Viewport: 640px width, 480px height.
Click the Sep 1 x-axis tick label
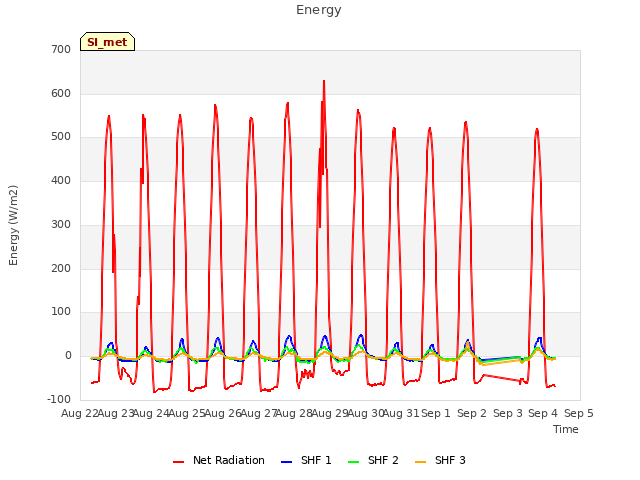point(436,413)
